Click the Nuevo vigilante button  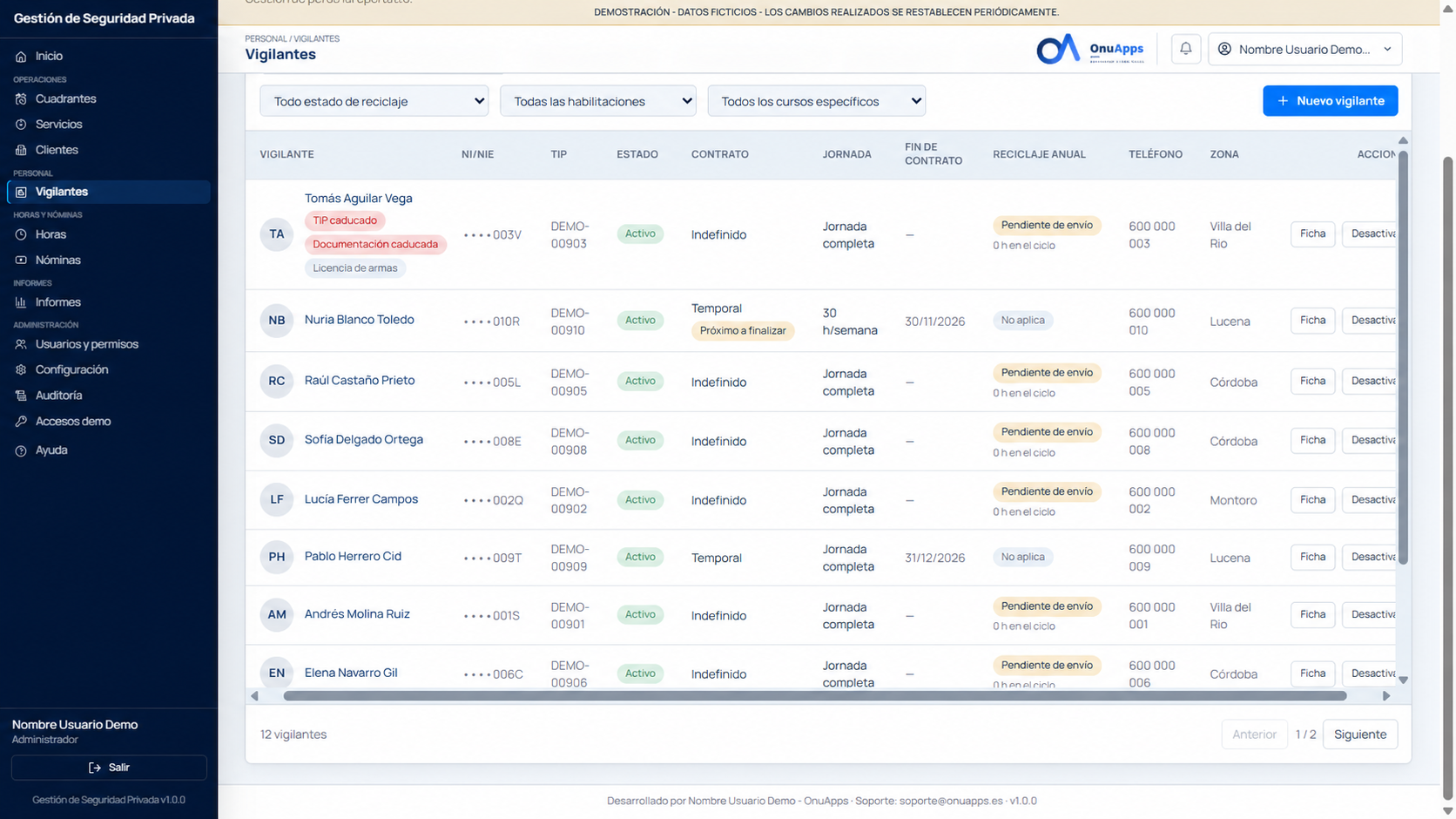[x=1331, y=101]
